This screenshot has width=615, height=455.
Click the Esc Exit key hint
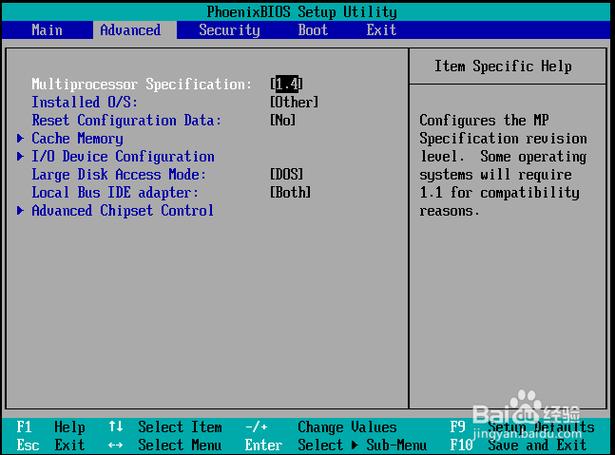point(51,445)
